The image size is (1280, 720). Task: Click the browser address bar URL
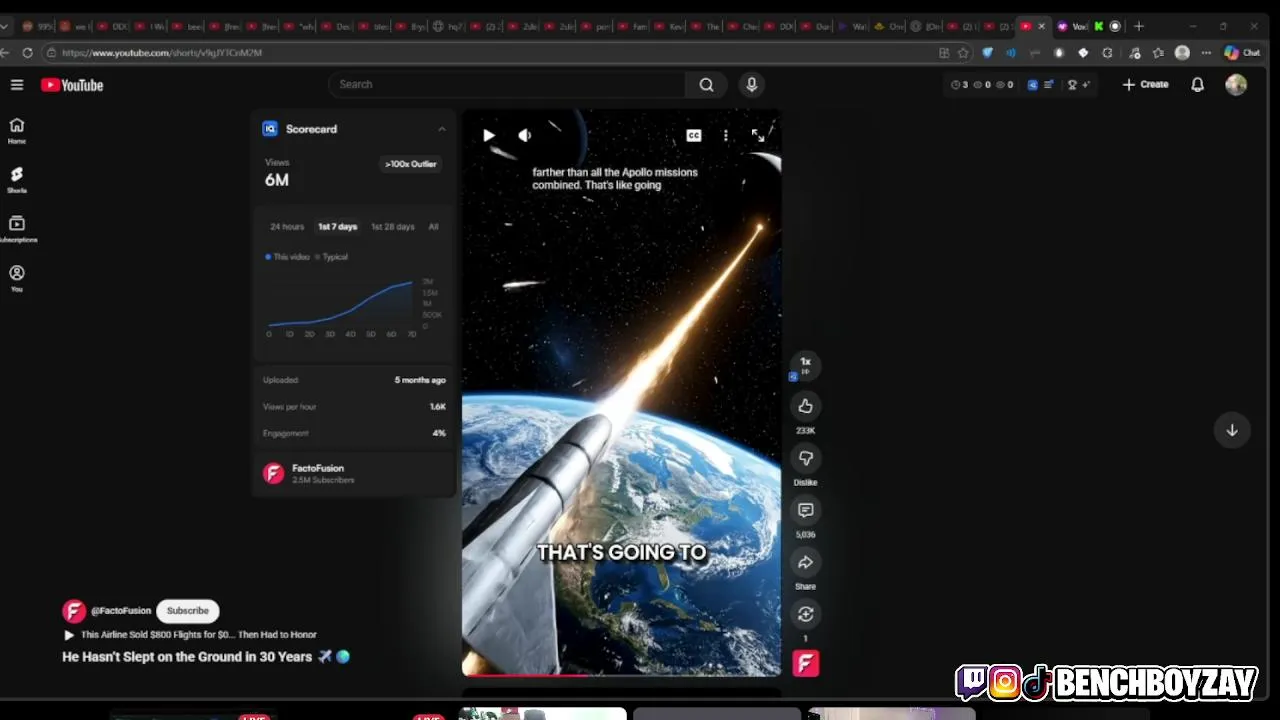161,53
